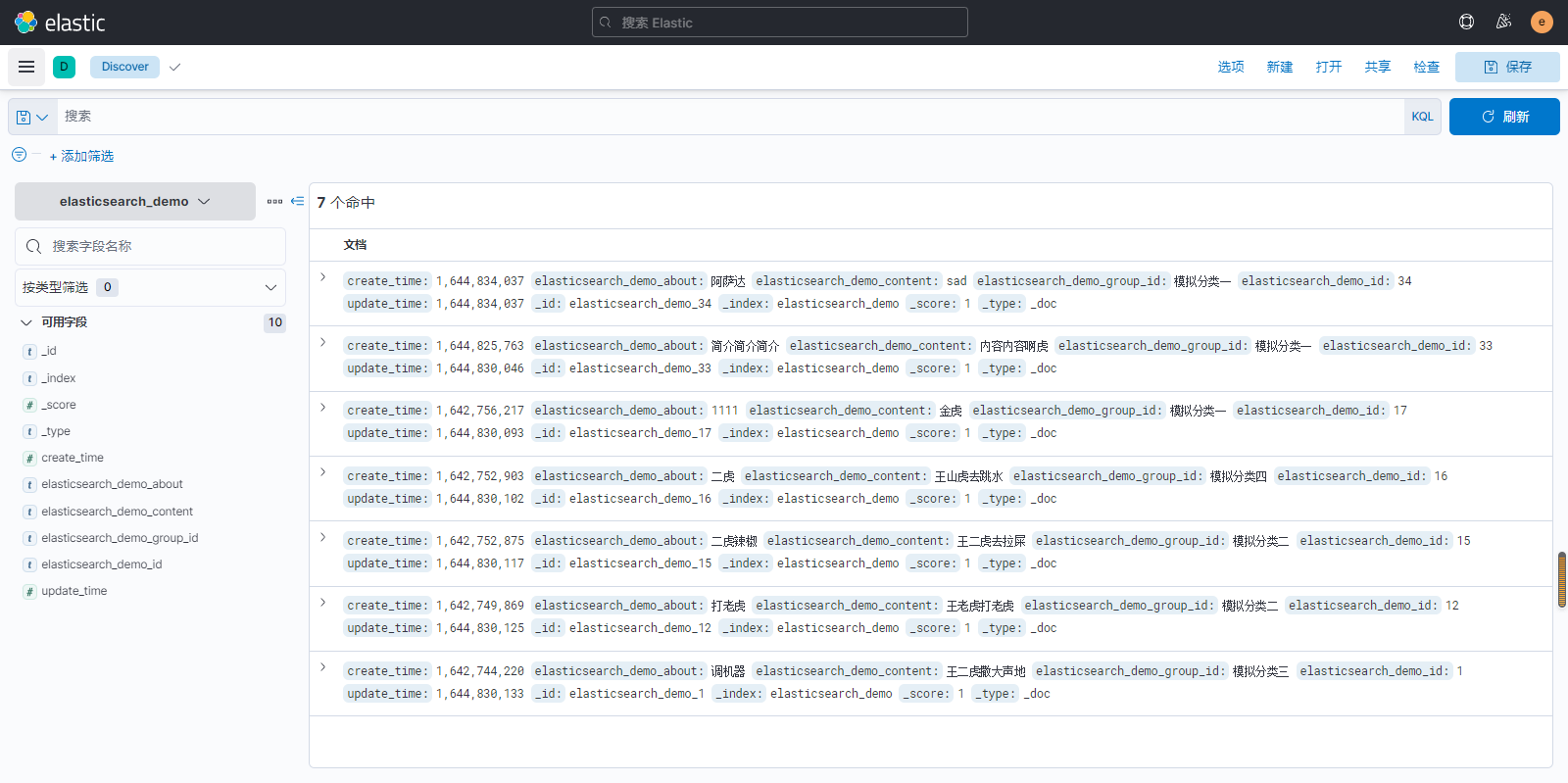Click 新建 in the top menu
The image size is (1568, 783).
[x=1280, y=67]
